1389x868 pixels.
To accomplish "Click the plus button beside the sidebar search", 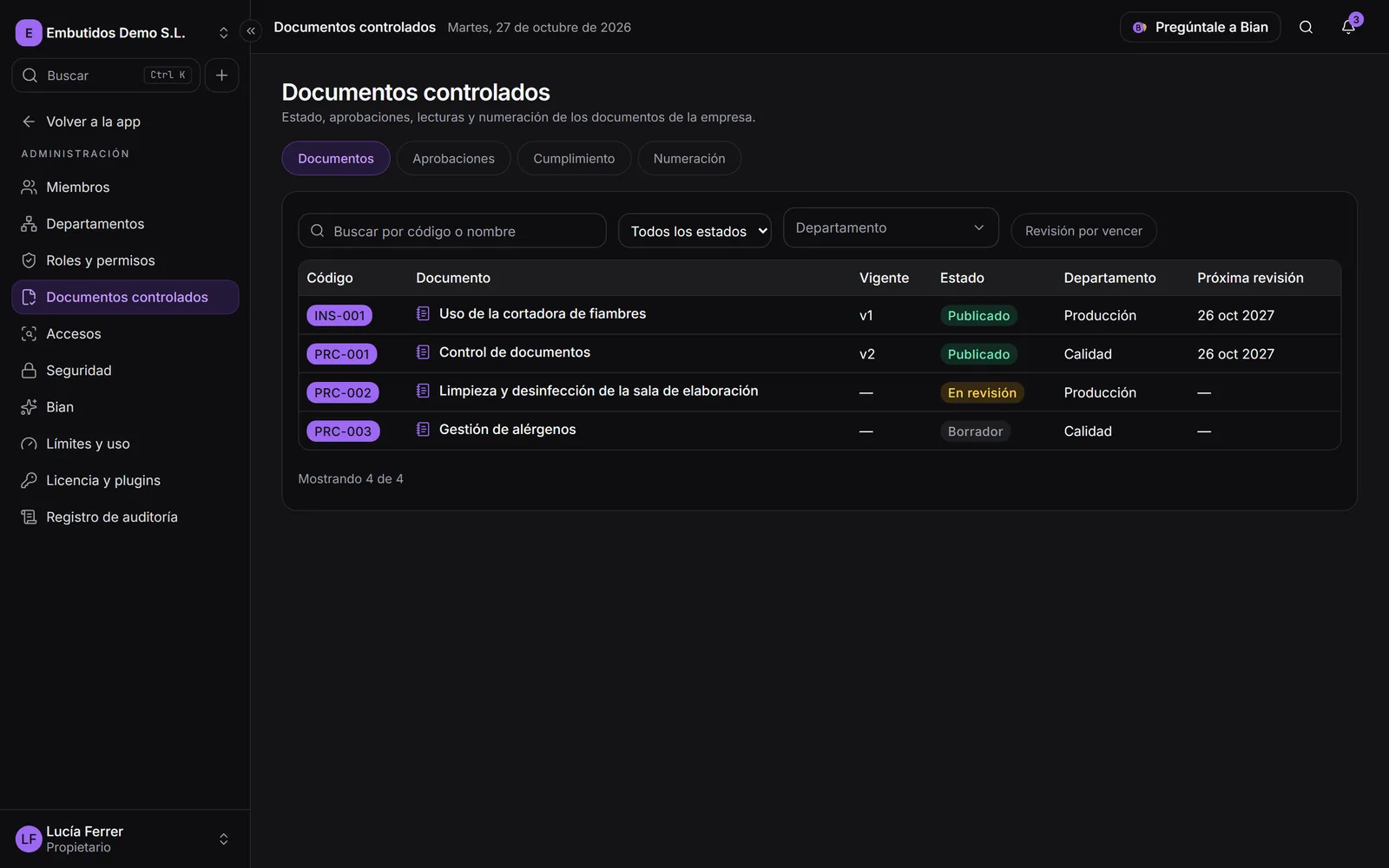I will [x=221, y=76].
